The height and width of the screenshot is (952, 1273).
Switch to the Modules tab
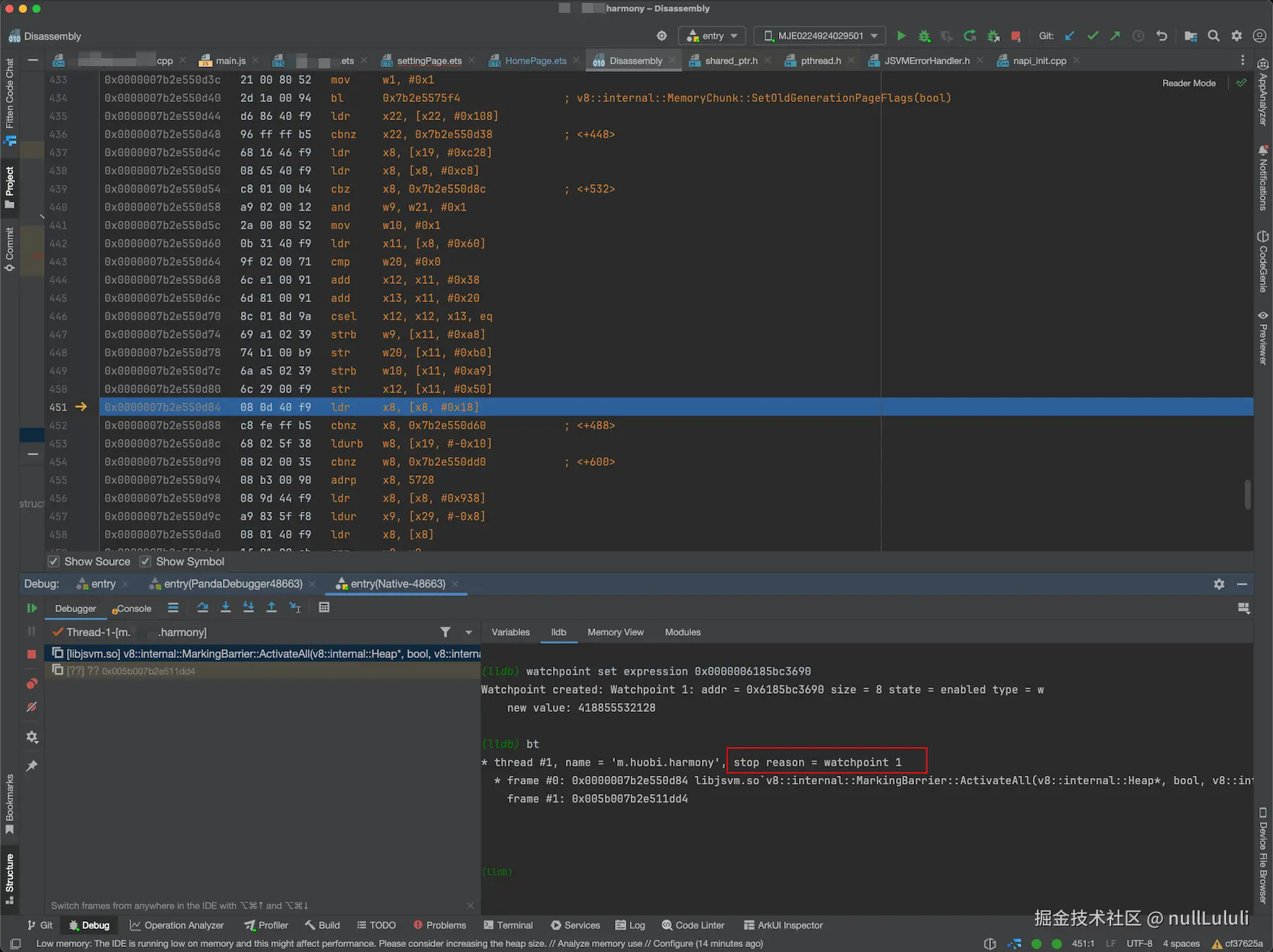[682, 632]
